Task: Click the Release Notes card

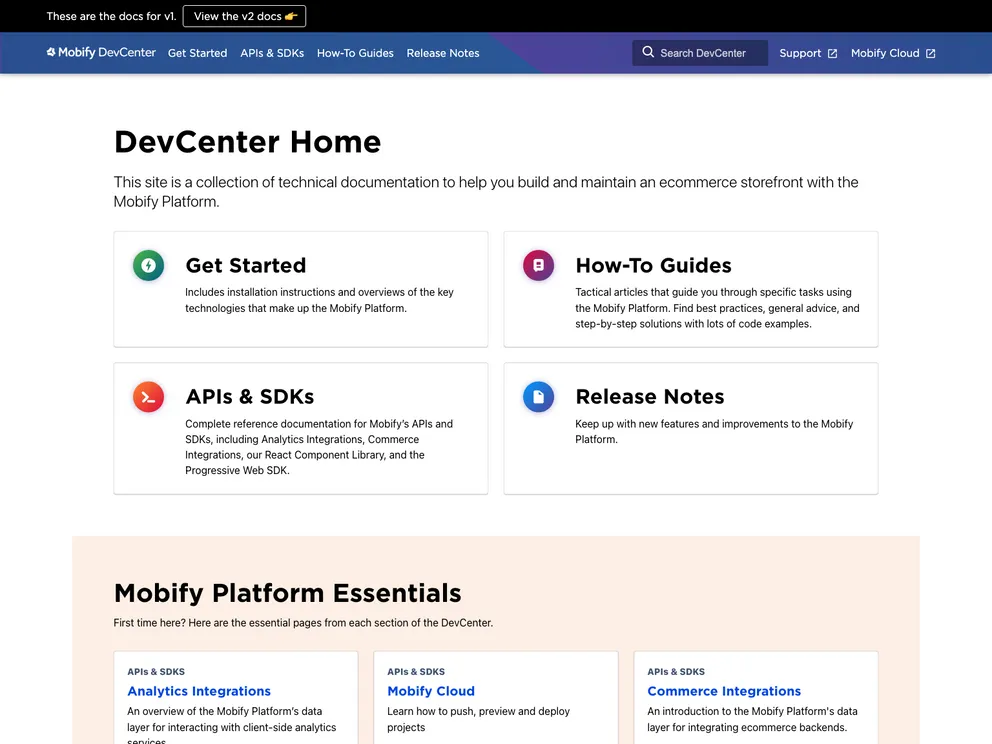Action: [690, 428]
